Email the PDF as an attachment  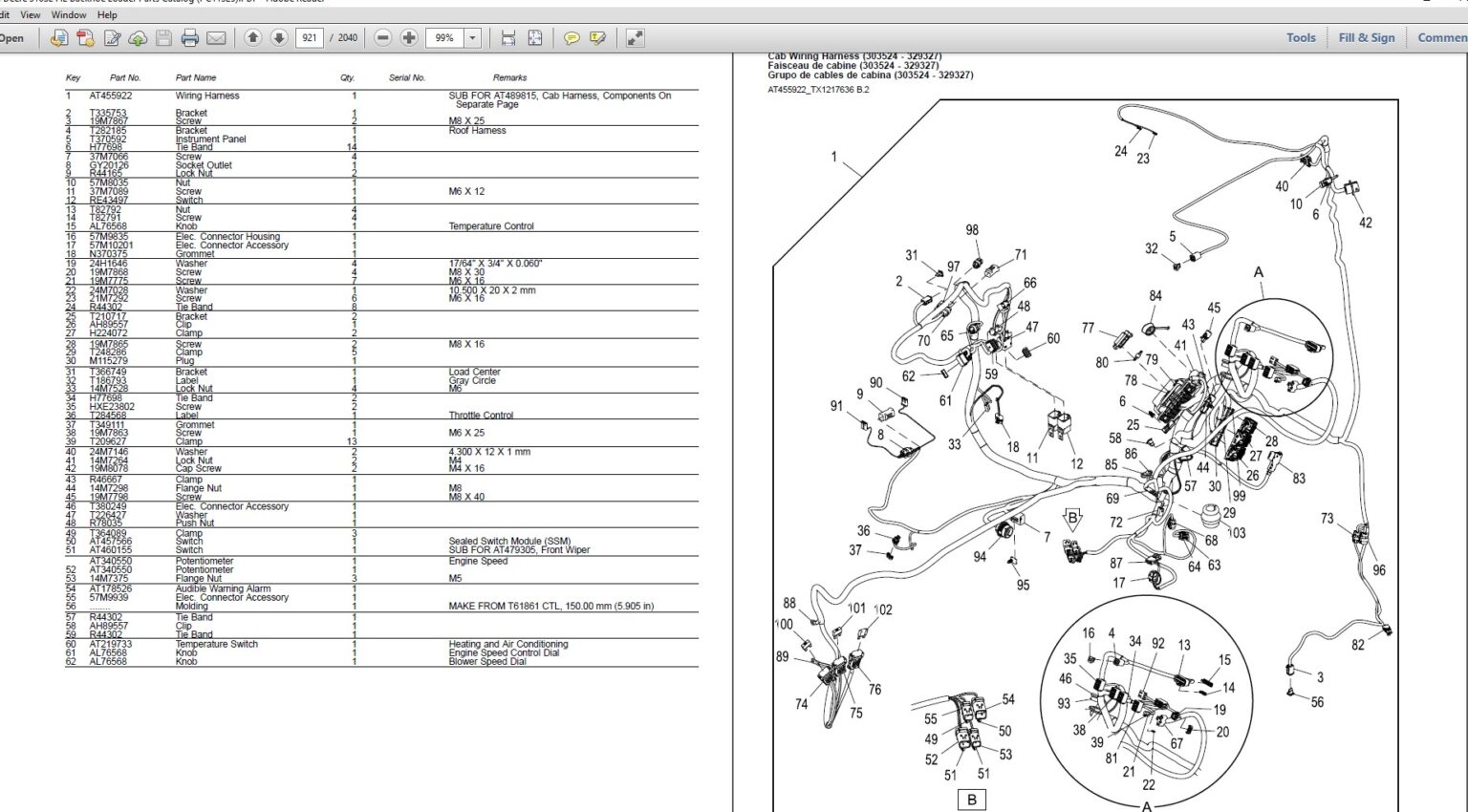click(216, 38)
